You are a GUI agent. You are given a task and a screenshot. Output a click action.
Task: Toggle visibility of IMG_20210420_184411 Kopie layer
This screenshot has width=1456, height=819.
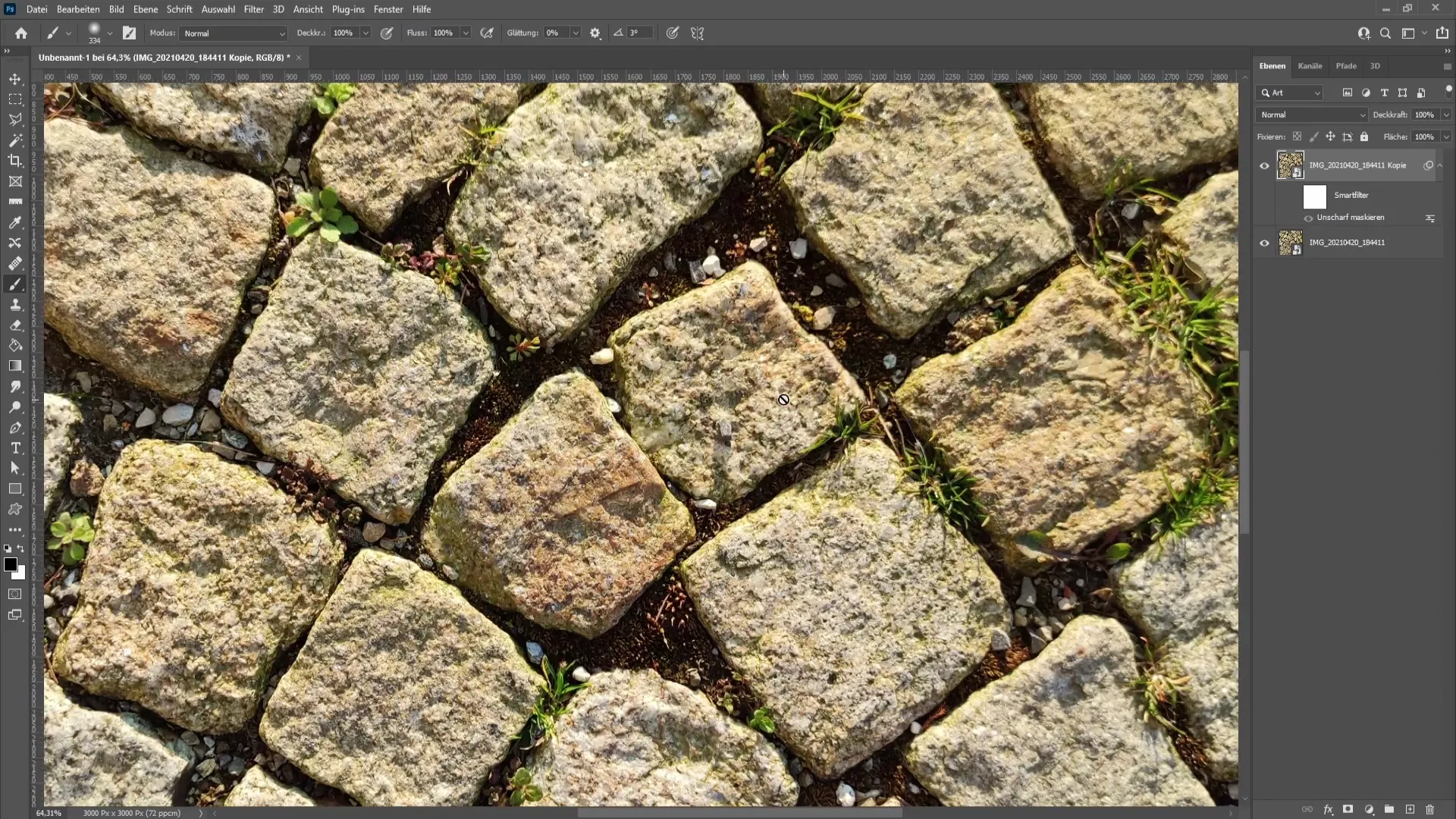click(x=1264, y=165)
